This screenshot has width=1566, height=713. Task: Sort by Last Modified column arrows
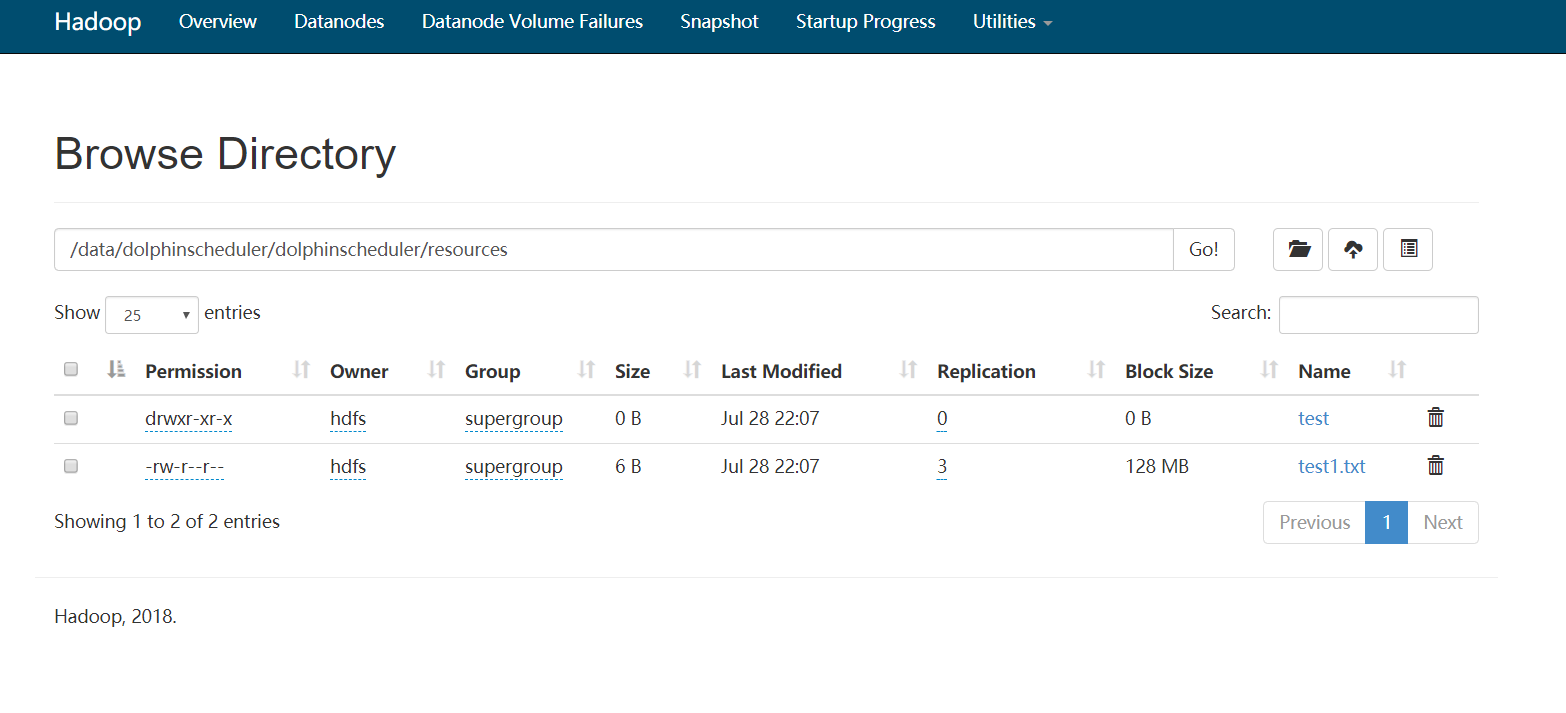(908, 370)
